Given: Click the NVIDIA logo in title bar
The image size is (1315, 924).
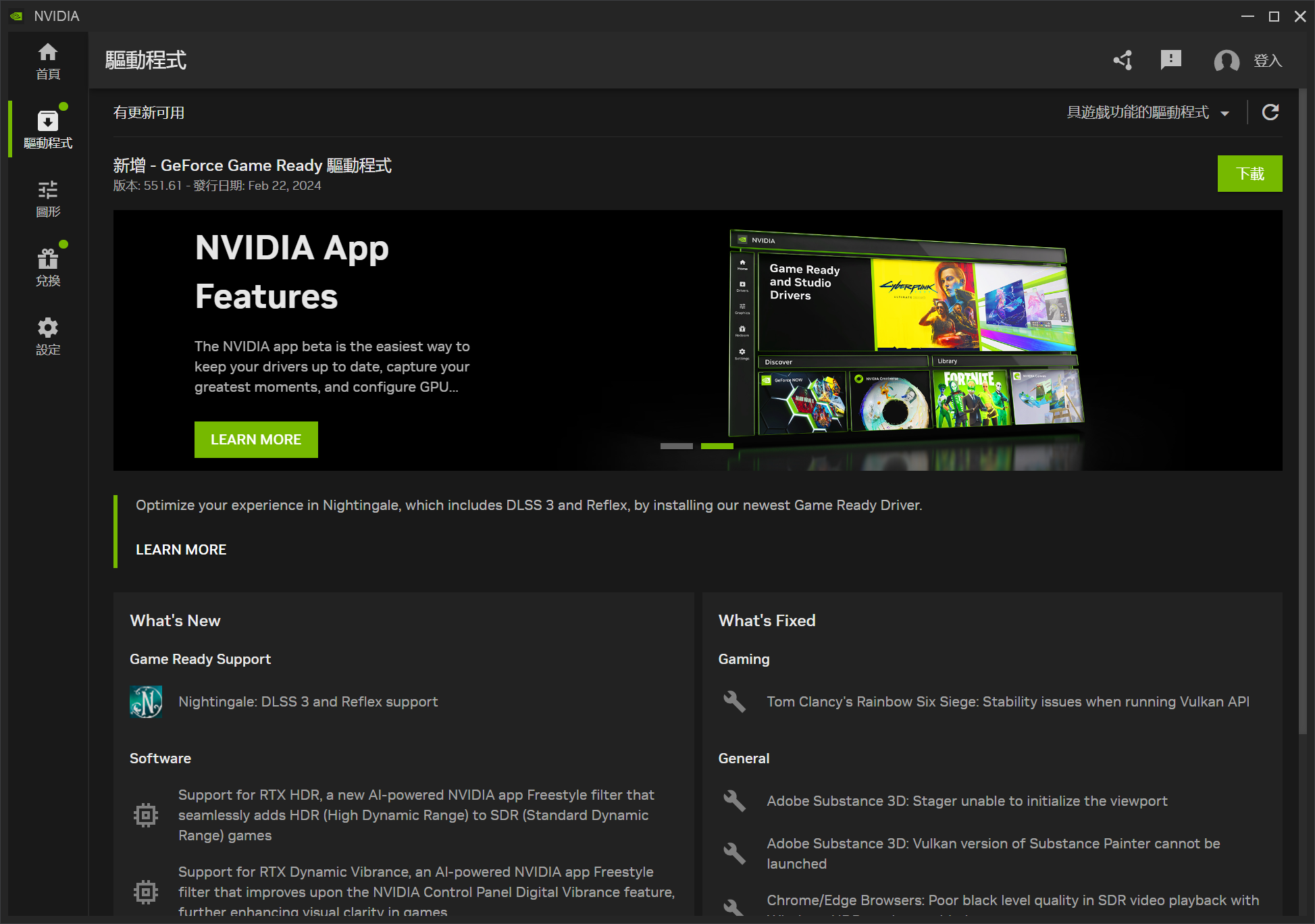Looking at the screenshot, I should tap(16, 16).
